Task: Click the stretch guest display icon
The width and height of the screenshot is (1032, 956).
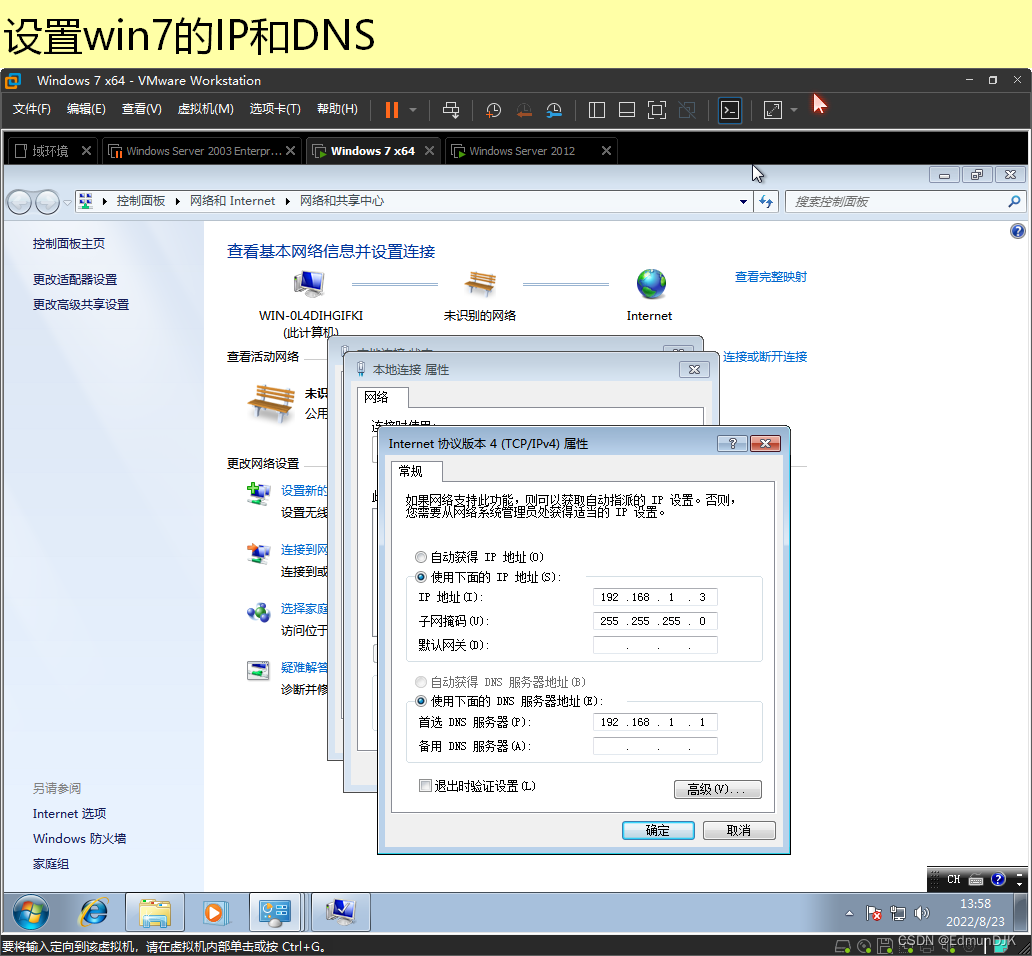Action: click(x=773, y=110)
